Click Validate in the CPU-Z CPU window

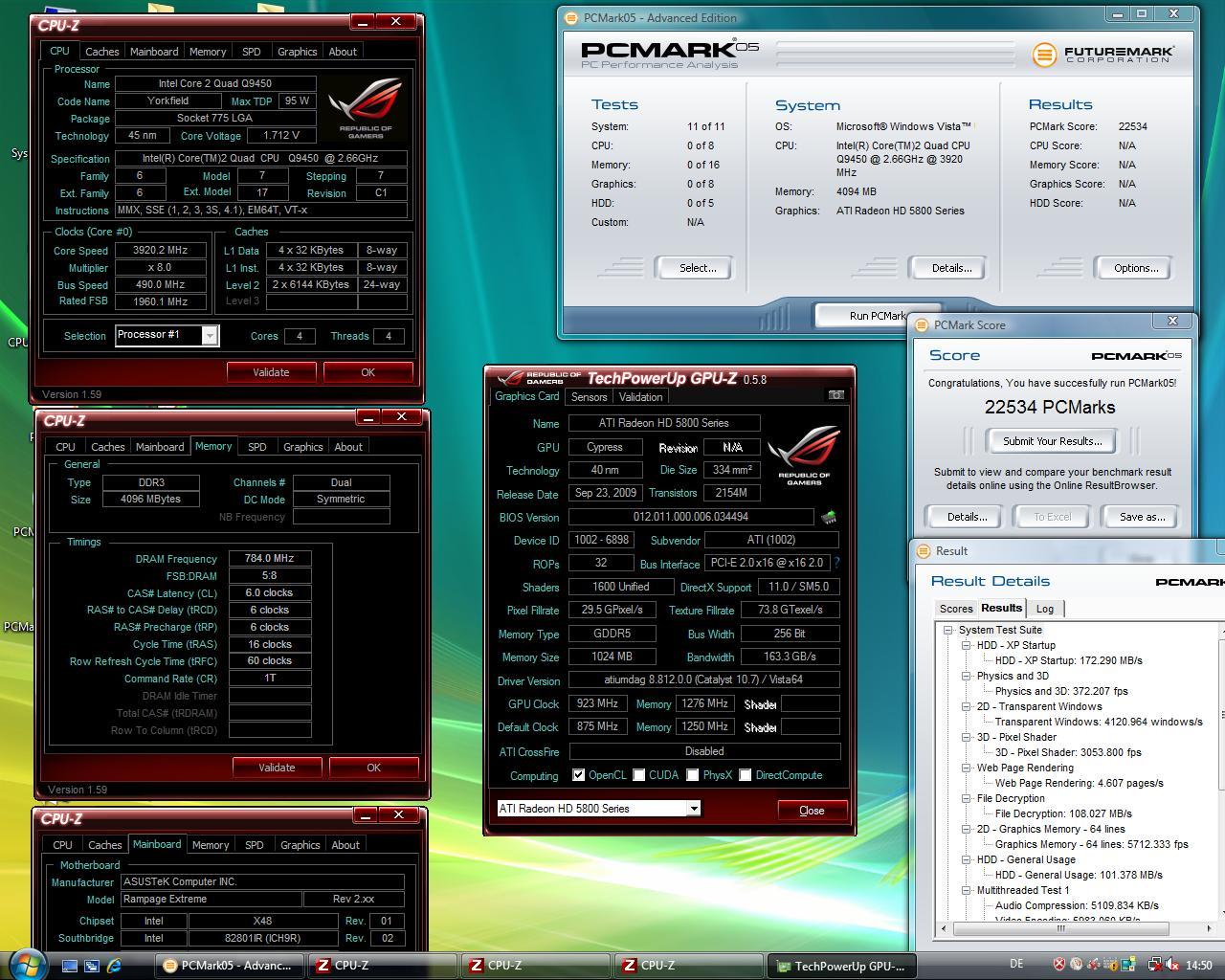(271, 372)
